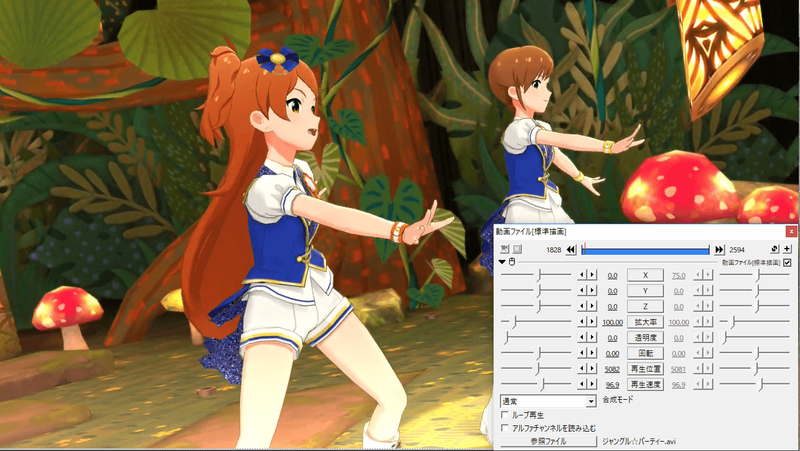
Task: Click the left 回転 slider
Action: pos(536,353)
